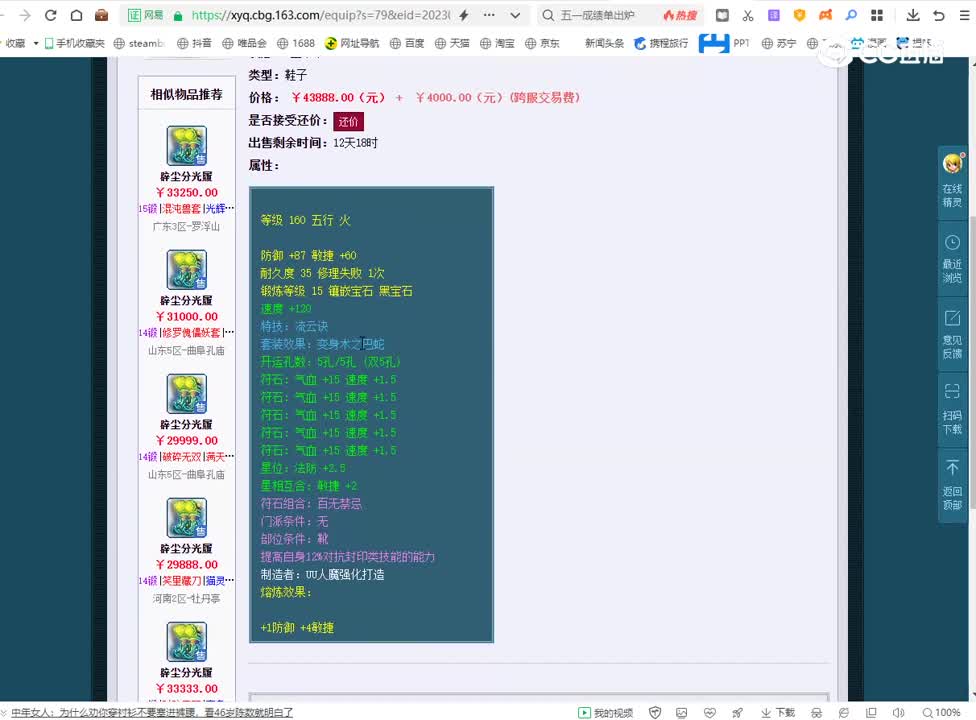Click the four-squares apps grid icon
The height and width of the screenshot is (720, 976).
tap(876, 15)
